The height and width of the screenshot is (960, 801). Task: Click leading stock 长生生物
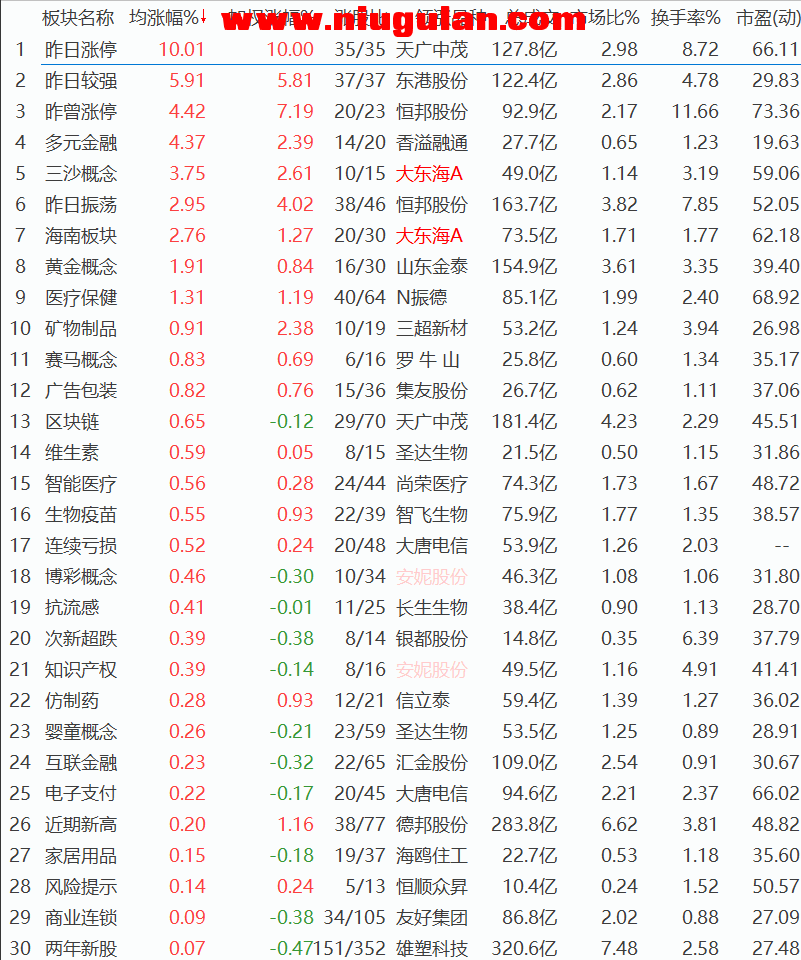tap(432, 607)
